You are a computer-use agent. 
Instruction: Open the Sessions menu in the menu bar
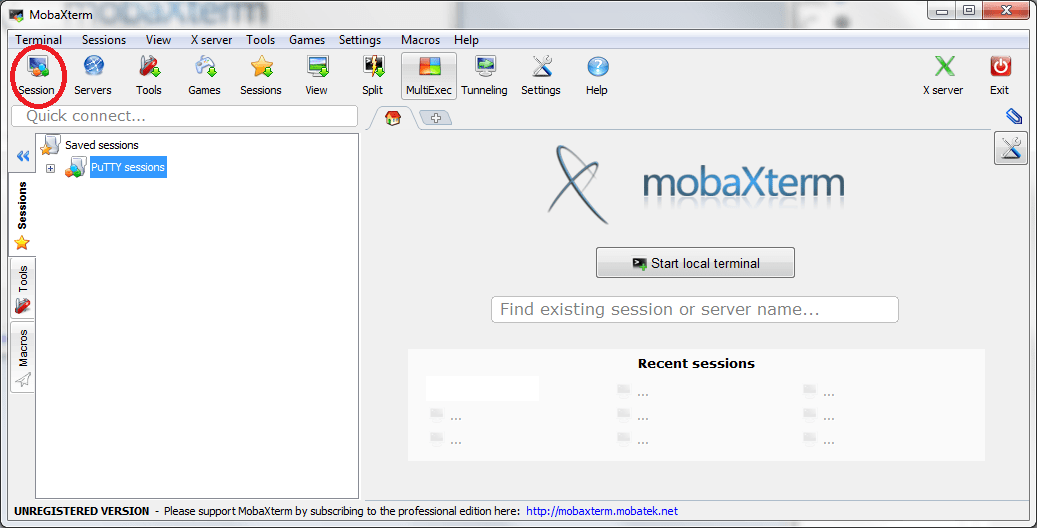pos(104,40)
